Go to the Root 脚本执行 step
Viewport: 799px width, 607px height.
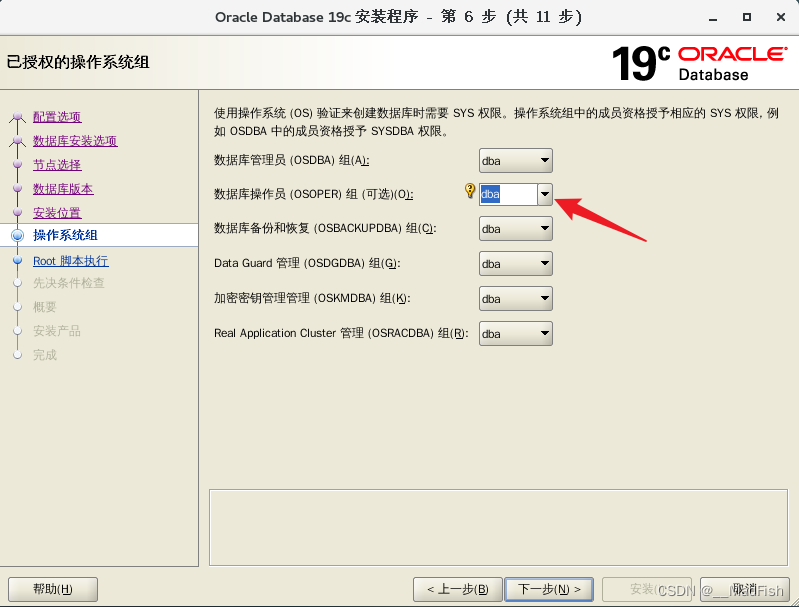71,261
